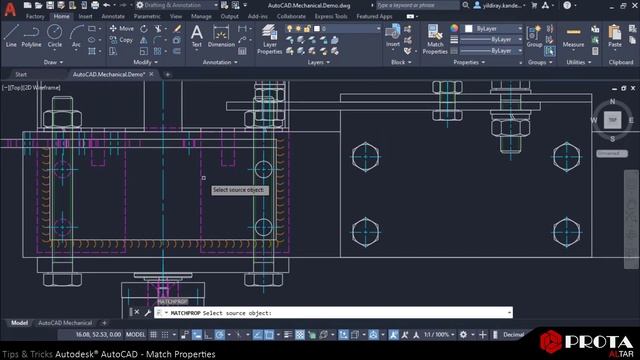Switch to the Start document tab
Image resolution: width=640 pixels, height=360 pixels.
coord(21,74)
